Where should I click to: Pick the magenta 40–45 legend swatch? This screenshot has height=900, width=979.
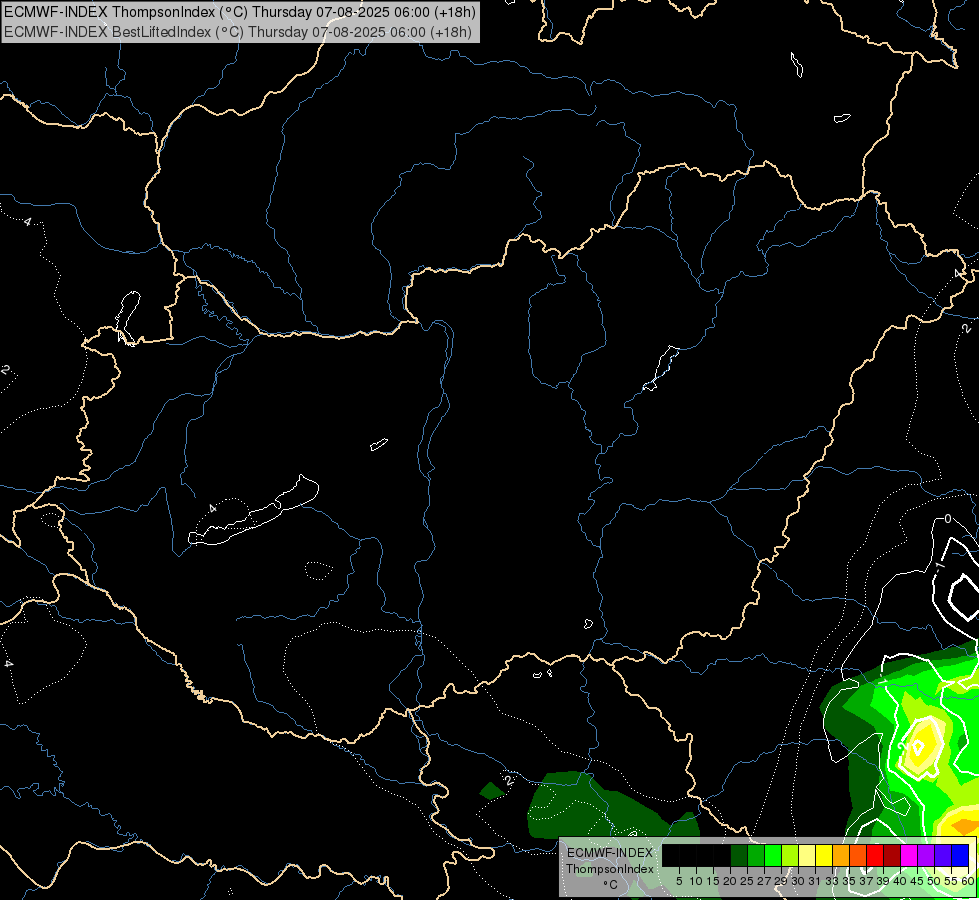[x=909, y=855]
